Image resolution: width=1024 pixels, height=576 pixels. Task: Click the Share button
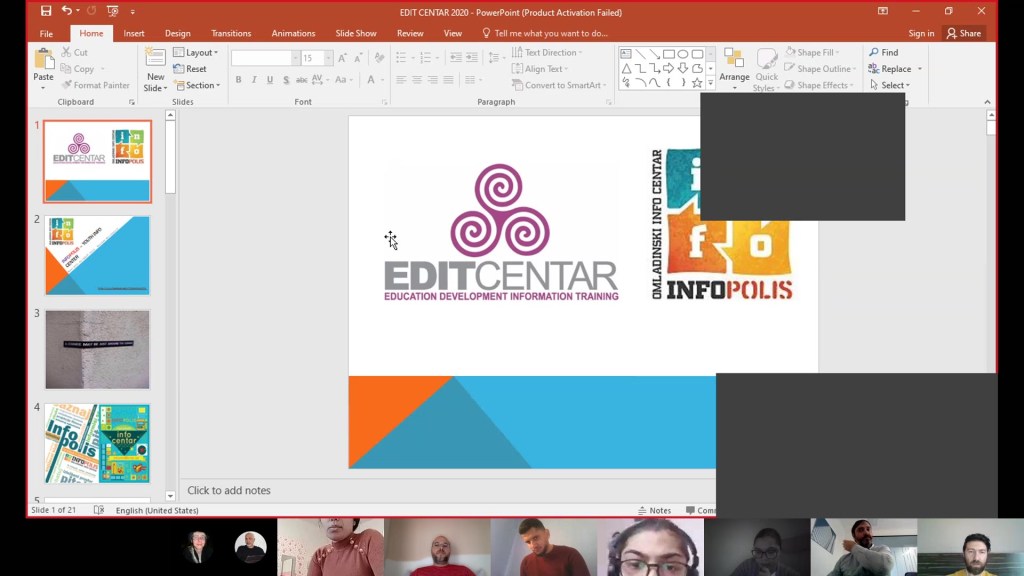pos(964,33)
